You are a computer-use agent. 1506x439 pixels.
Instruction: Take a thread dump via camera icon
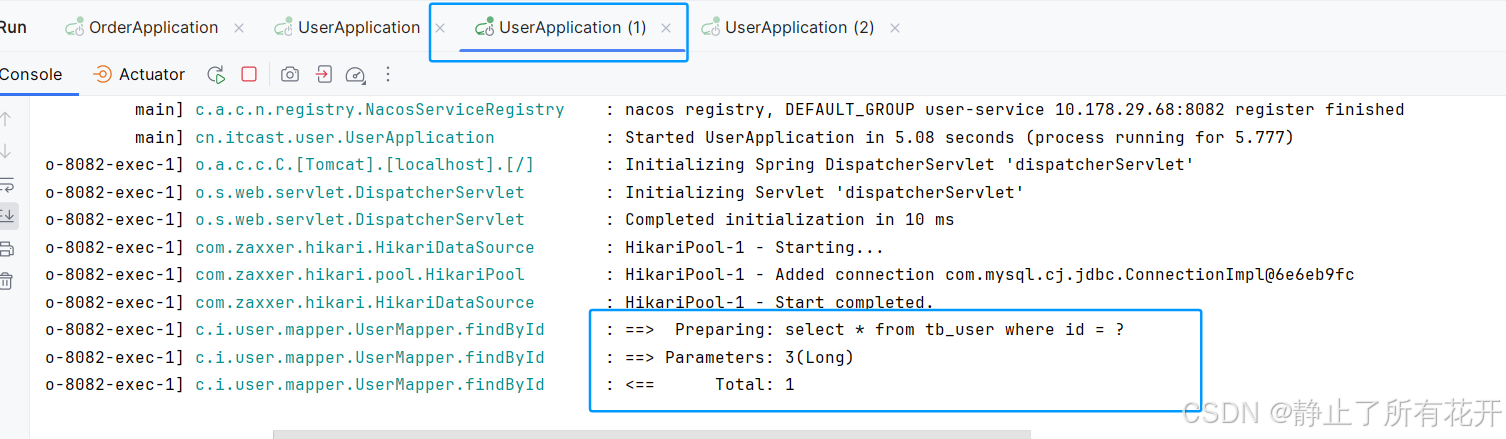point(289,75)
